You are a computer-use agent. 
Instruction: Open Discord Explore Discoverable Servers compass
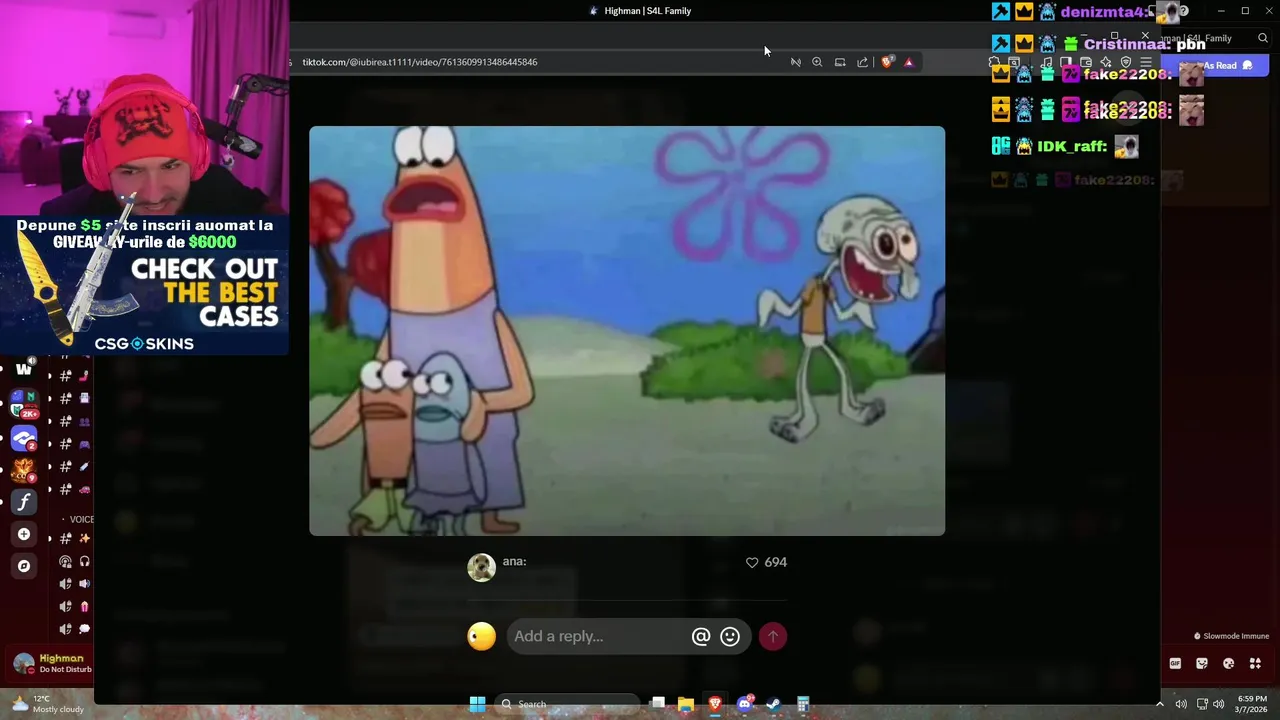coord(24,566)
